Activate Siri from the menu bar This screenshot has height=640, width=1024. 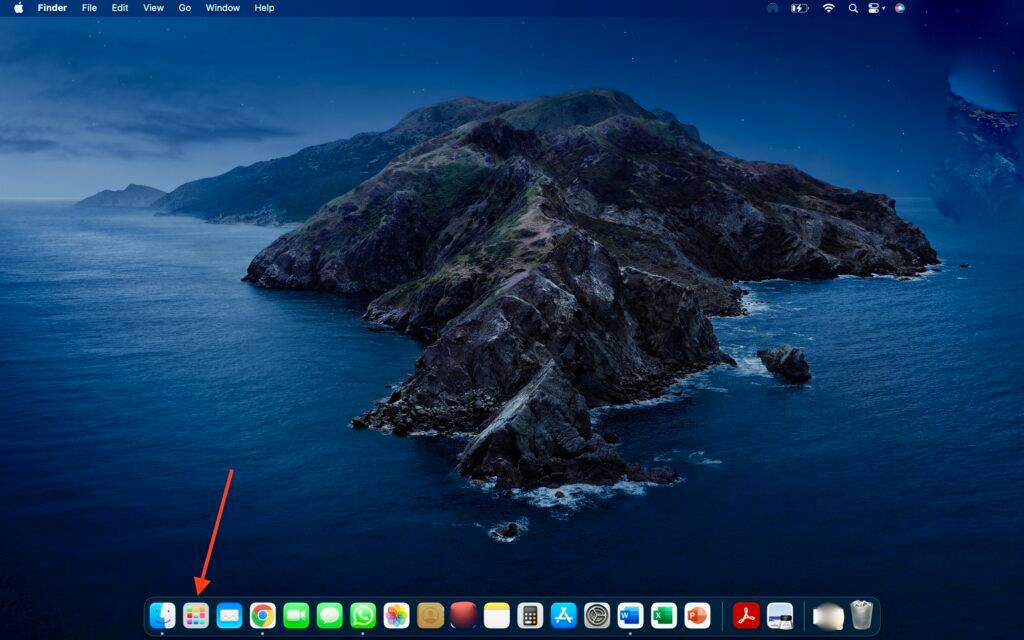point(900,8)
